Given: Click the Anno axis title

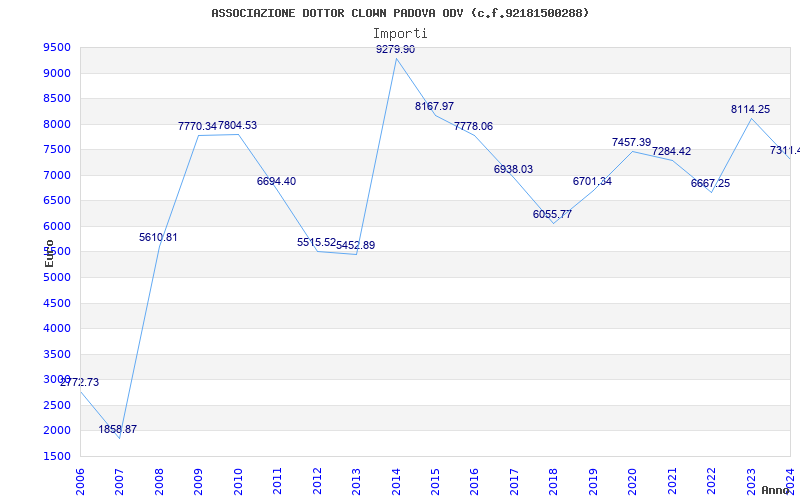Looking at the screenshot, I should [774, 490].
